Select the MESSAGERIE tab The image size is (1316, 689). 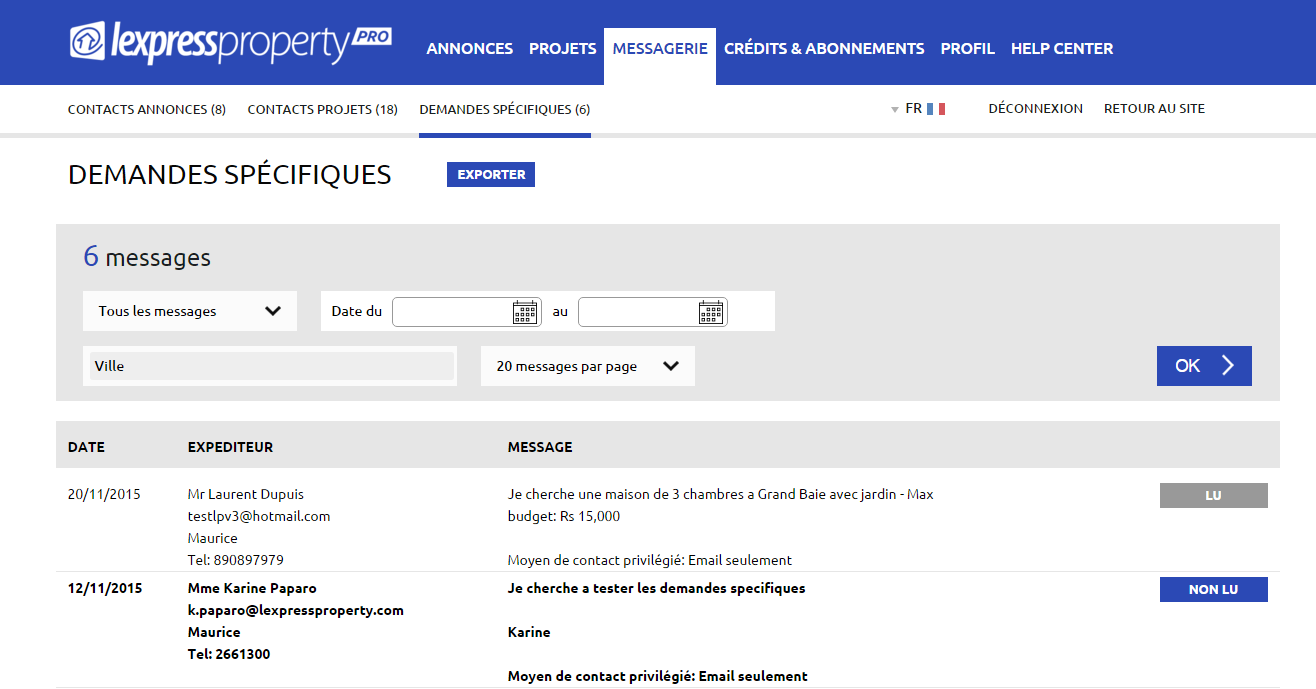pos(660,48)
